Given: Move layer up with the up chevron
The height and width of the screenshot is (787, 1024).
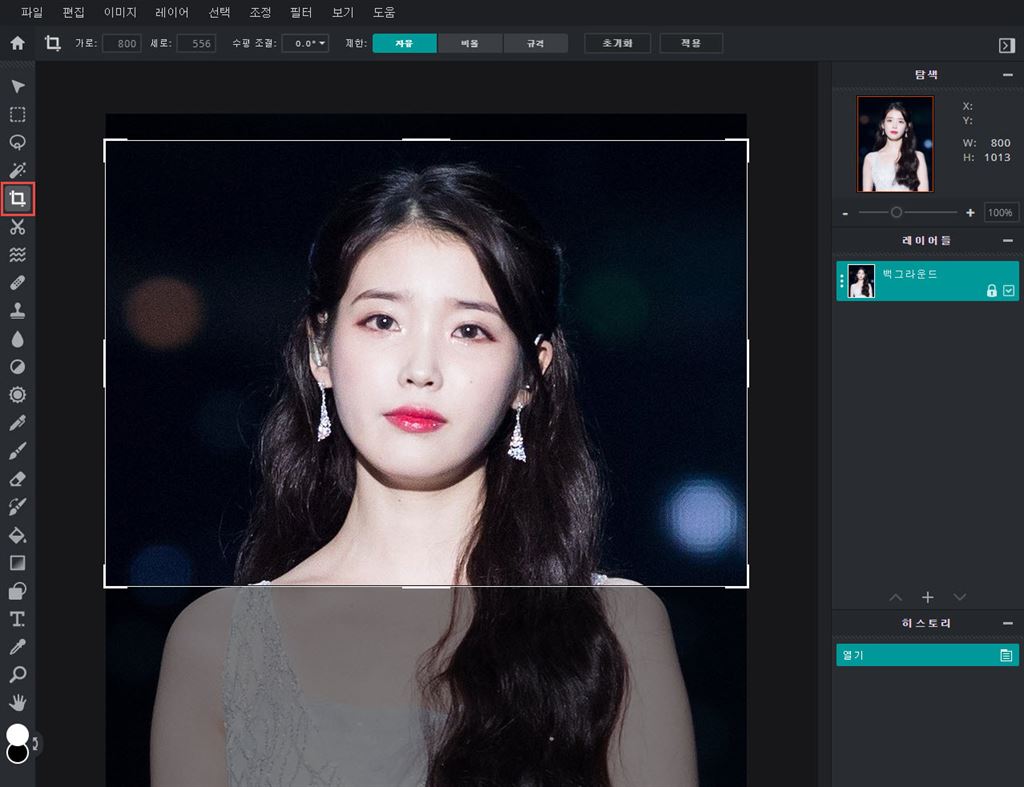Looking at the screenshot, I should click(895, 597).
